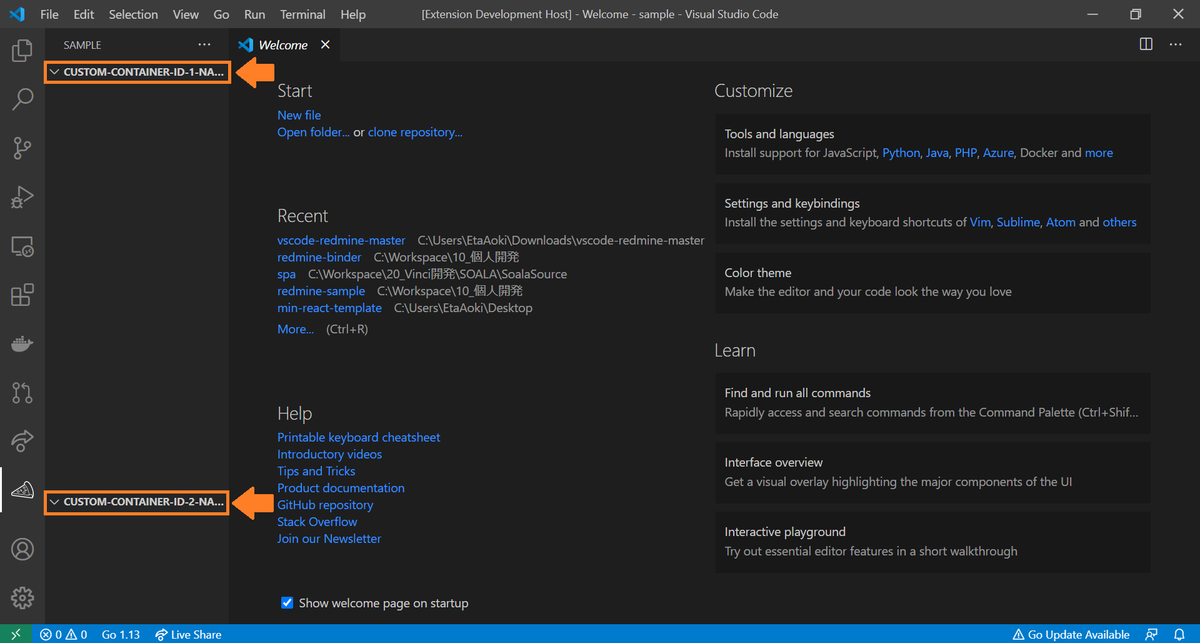Open the Interface overview card
Image resolution: width=1200 pixels, height=643 pixels.
(932, 472)
